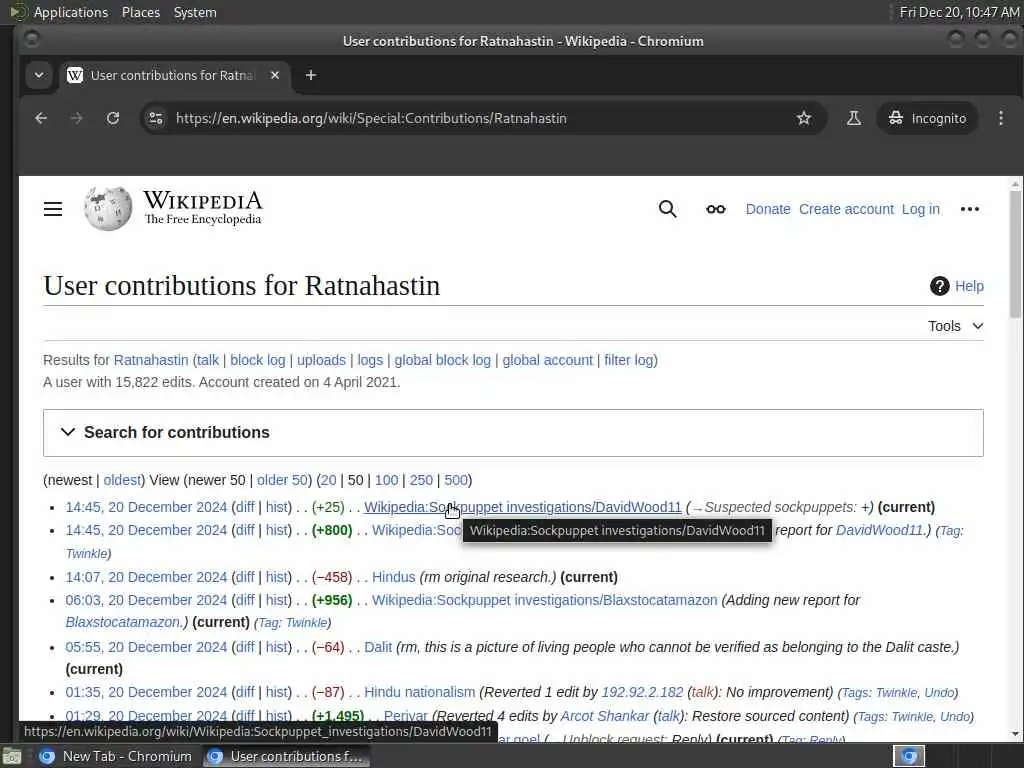Screen dimensions: 1024x768
Task: View older 50 contributions
Action: coord(282,480)
